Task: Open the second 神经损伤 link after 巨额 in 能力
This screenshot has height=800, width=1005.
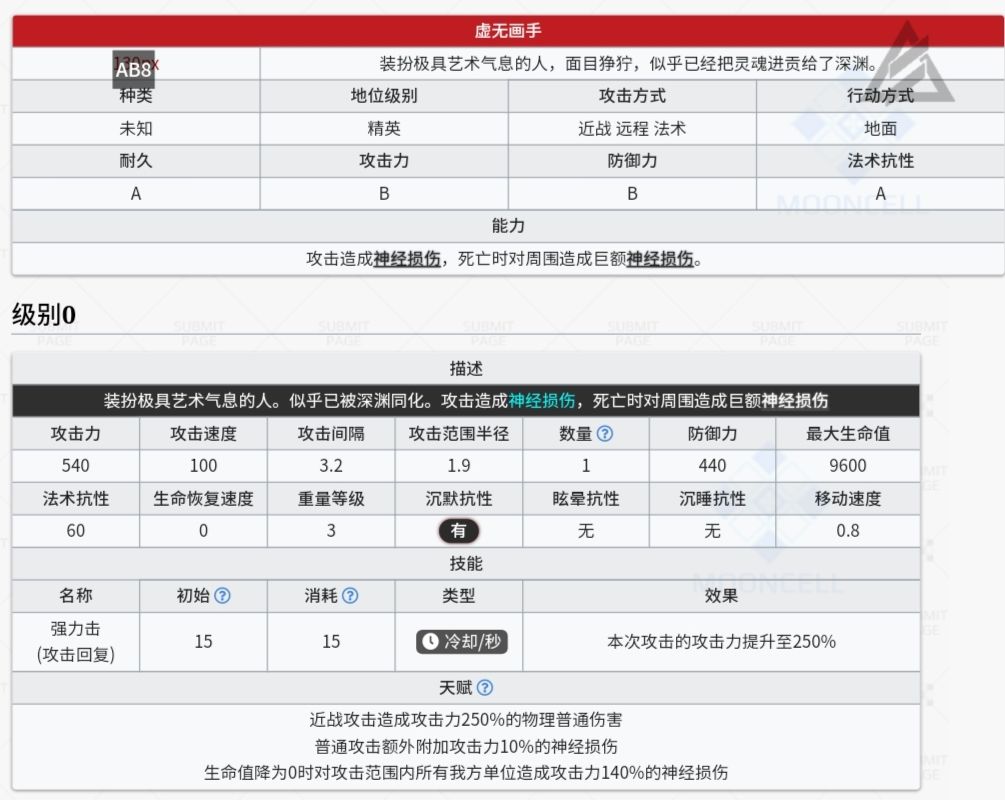Action: click(660, 259)
